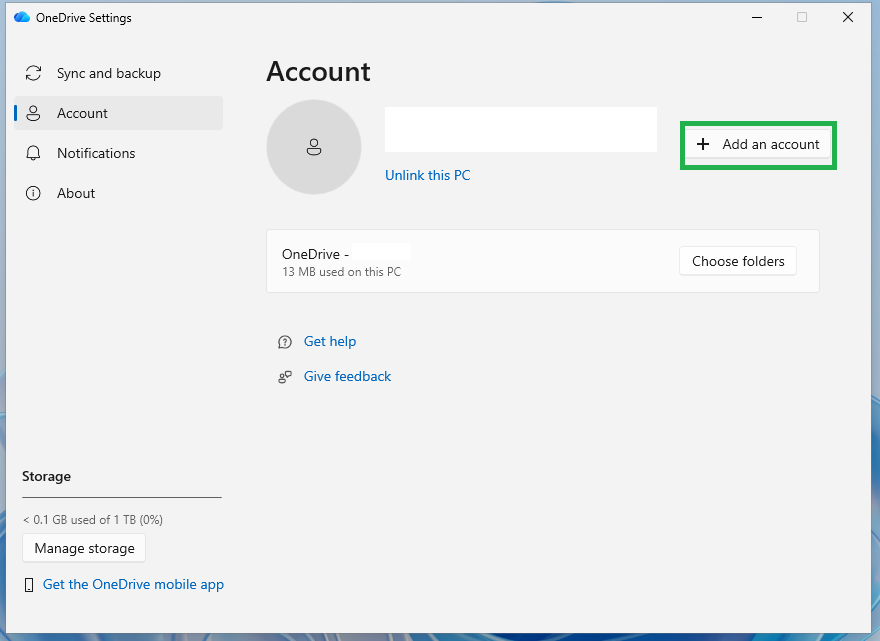Click the person icon beside Account
The height and width of the screenshot is (641, 880).
point(33,113)
